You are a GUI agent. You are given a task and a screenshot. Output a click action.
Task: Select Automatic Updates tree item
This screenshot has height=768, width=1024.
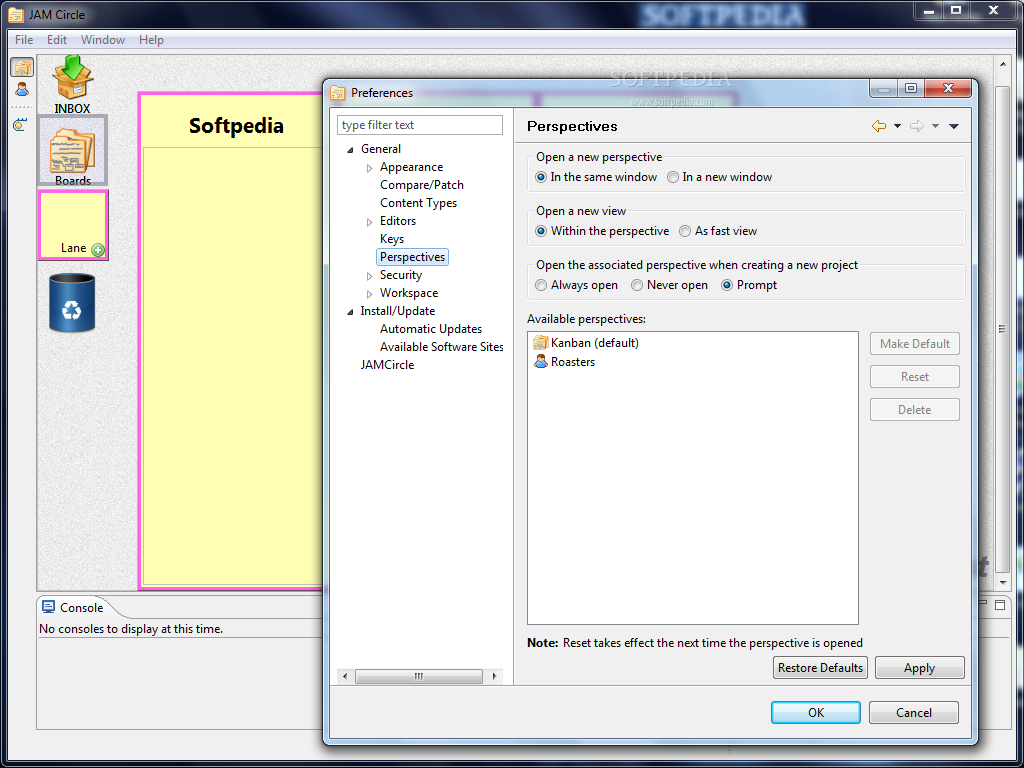click(x=431, y=329)
